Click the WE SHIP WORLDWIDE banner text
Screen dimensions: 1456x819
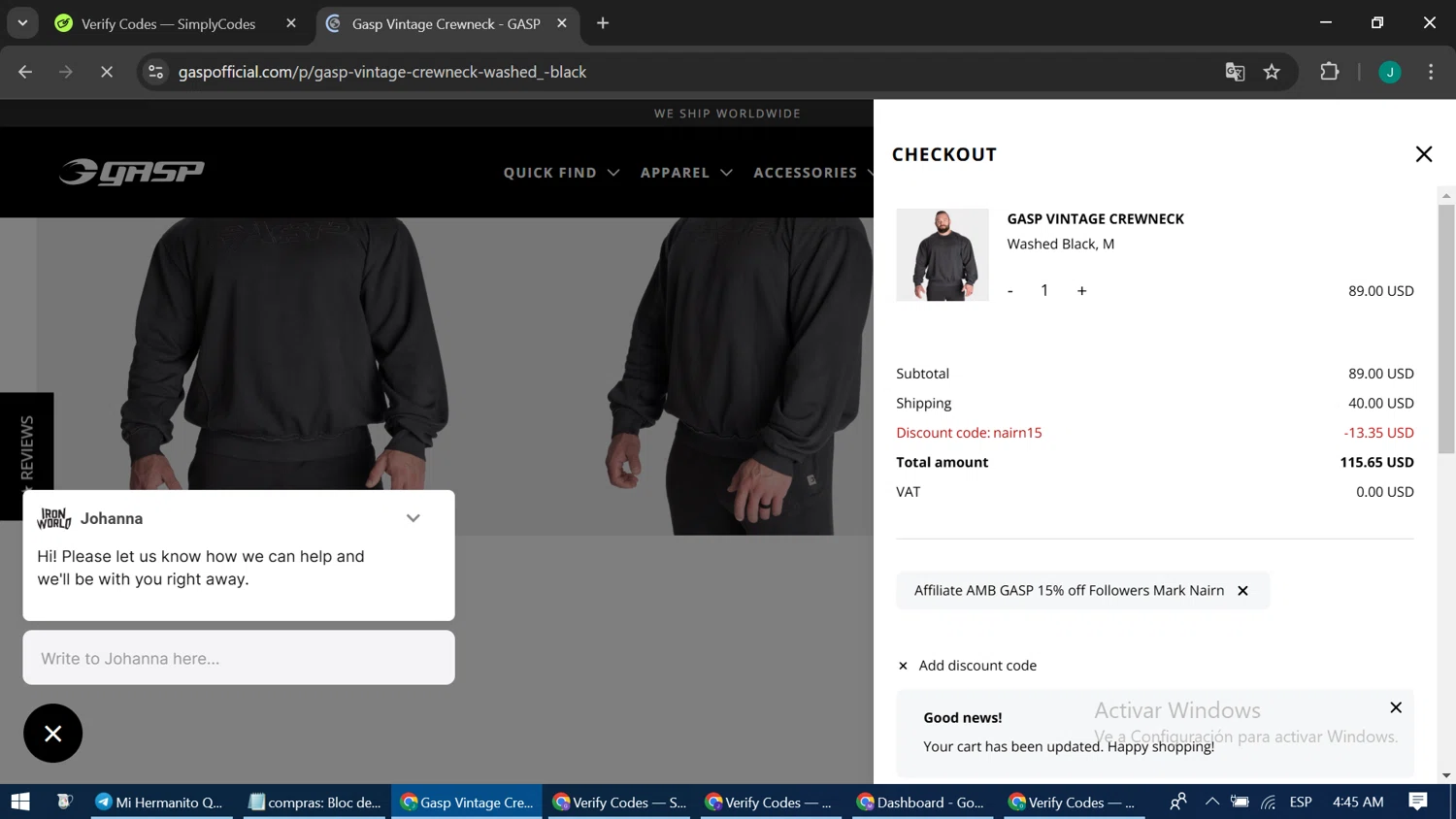(x=727, y=114)
